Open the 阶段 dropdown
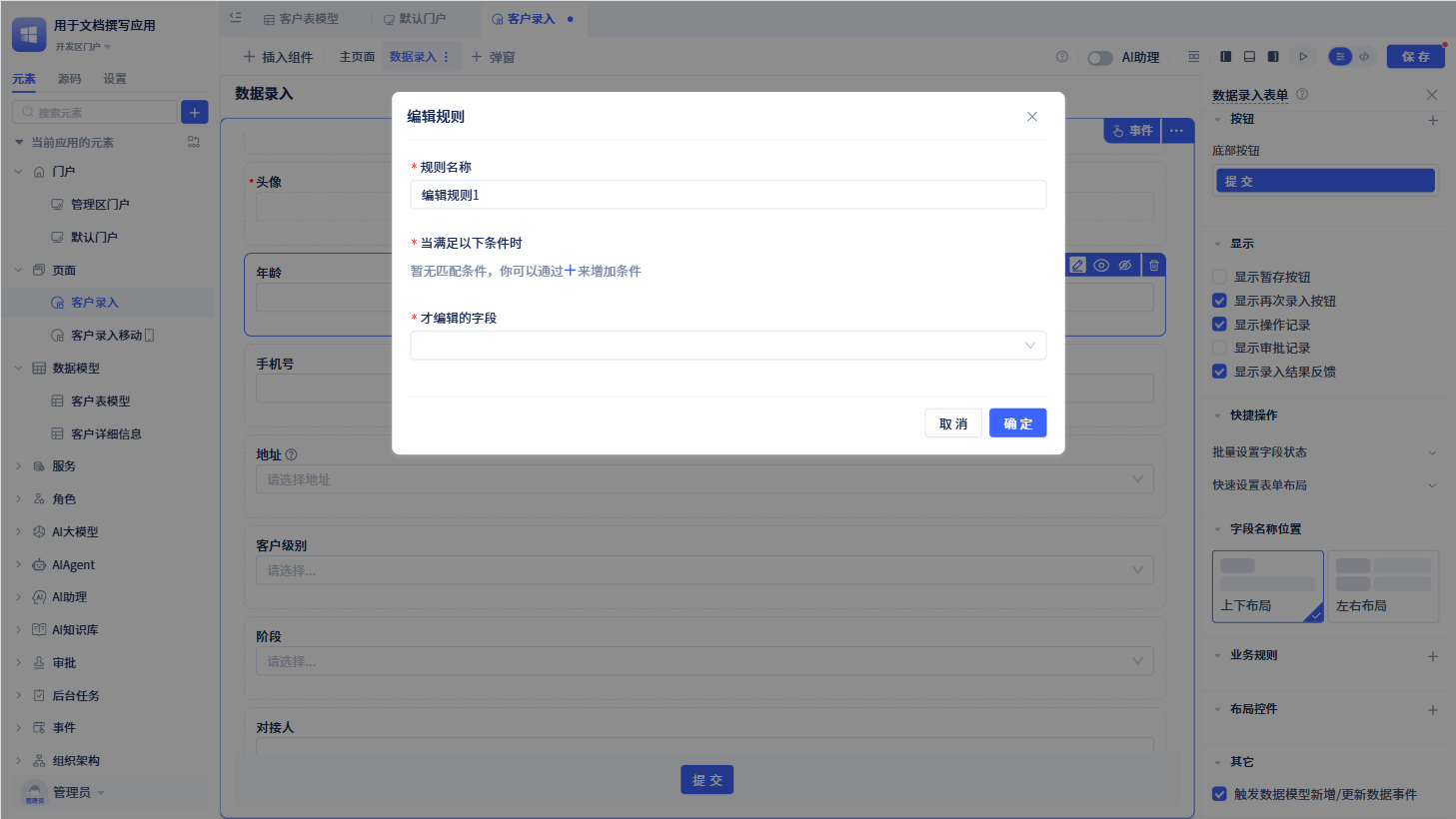 coord(705,661)
